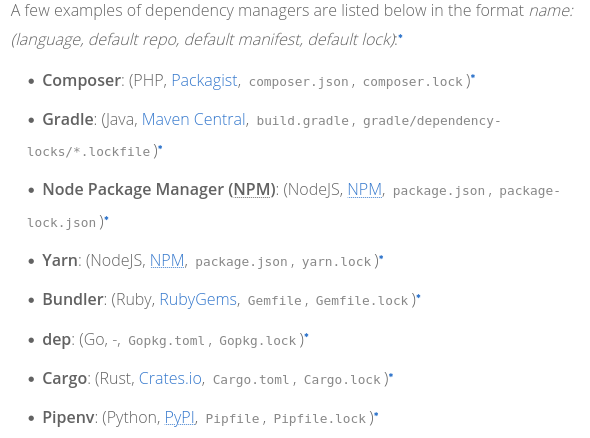Click blue dot marker after Pipfile.lock
Image resolution: width=590 pixels, height=438 pixels.
(376, 414)
